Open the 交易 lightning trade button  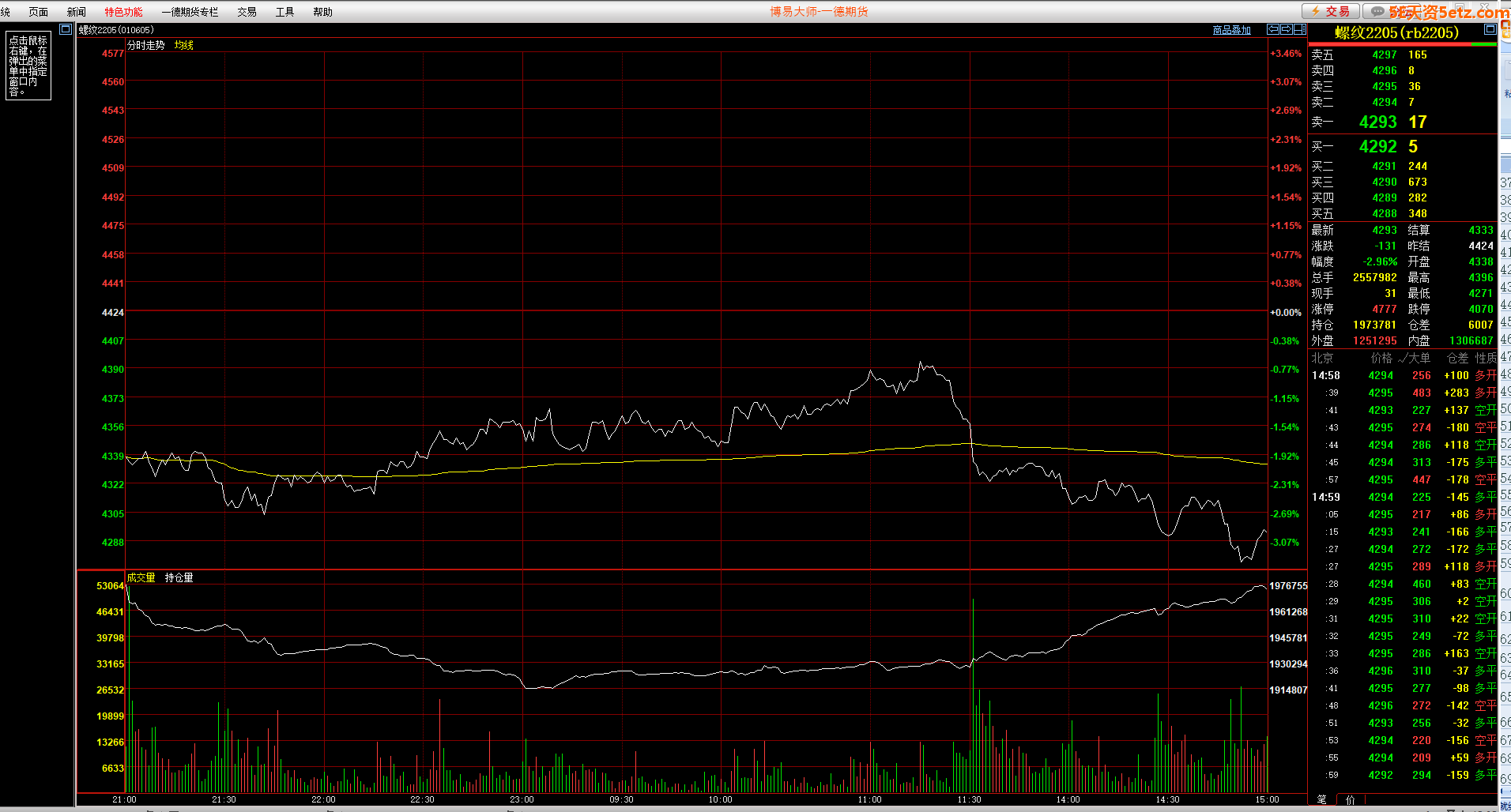click(1331, 11)
